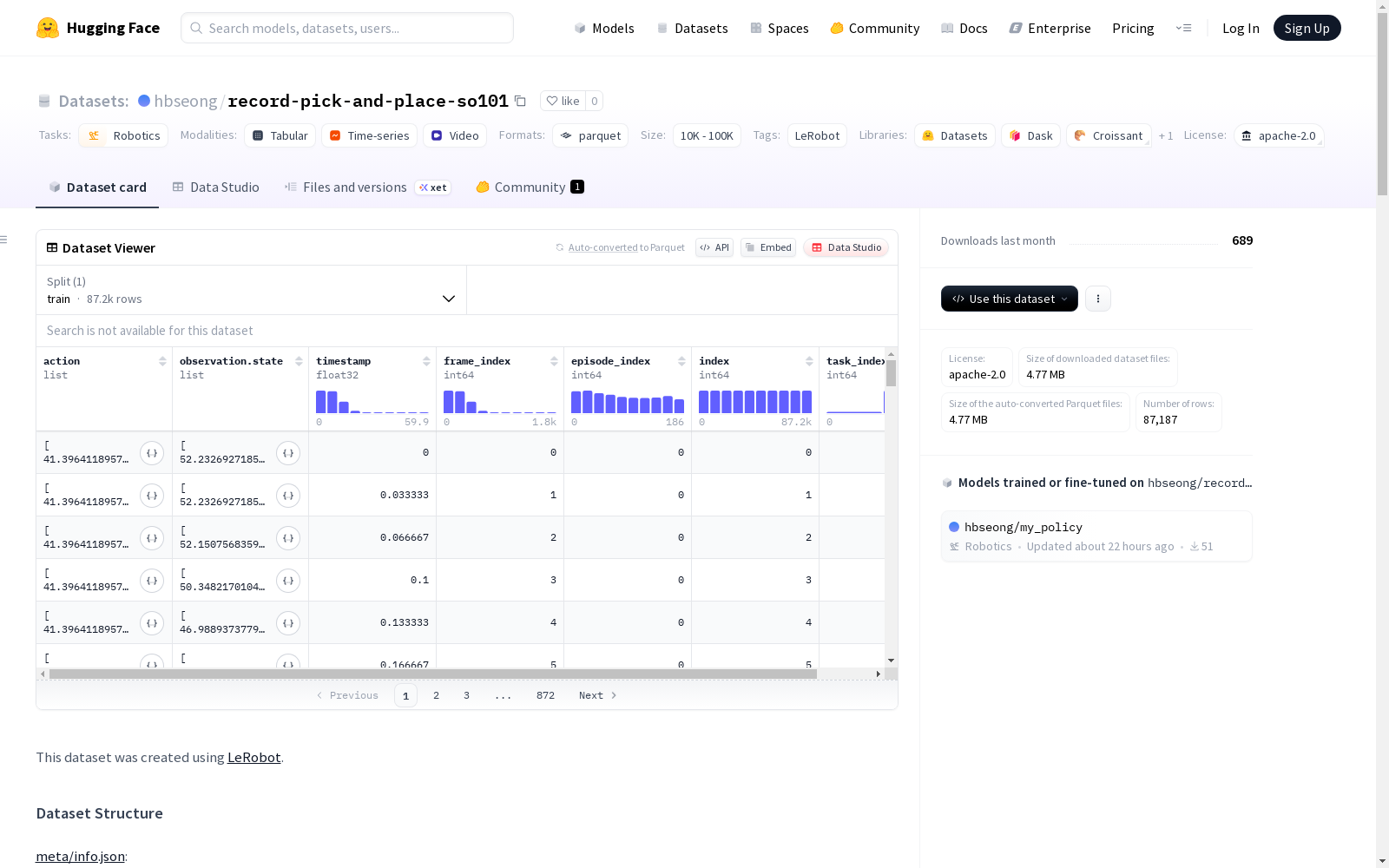Select the Croissant library tag
This screenshot has height=868, width=1389.
1109,135
